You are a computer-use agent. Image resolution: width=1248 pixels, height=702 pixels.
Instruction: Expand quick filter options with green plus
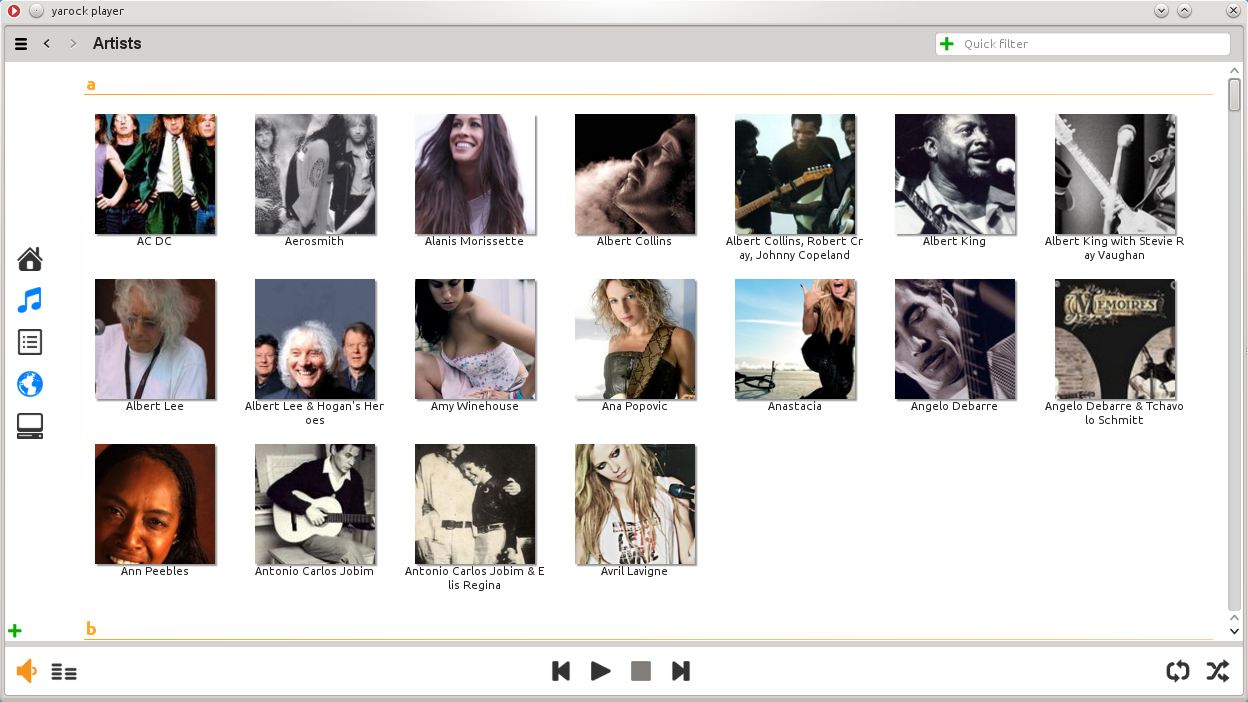pyautogui.click(x=947, y=44)
